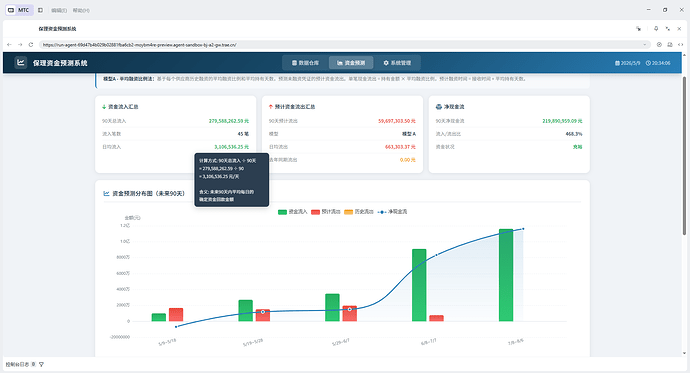
Task: Switch to the 资金预测 tab
Action: tap(351, 63)
